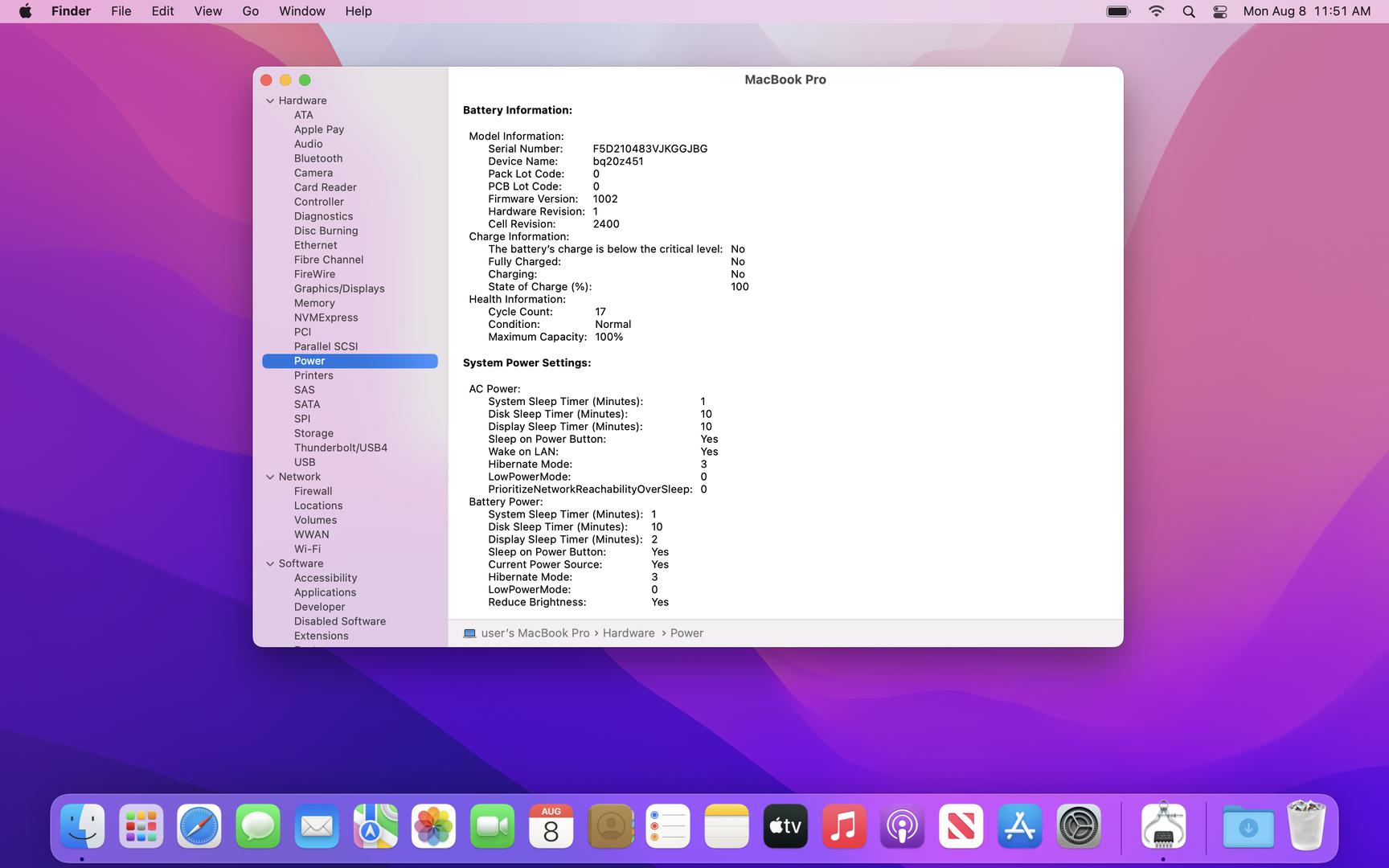Launch Launchpad from the Dock
Image resolution: width=1389 pixels, height=868 pixels.
(141, 826)
